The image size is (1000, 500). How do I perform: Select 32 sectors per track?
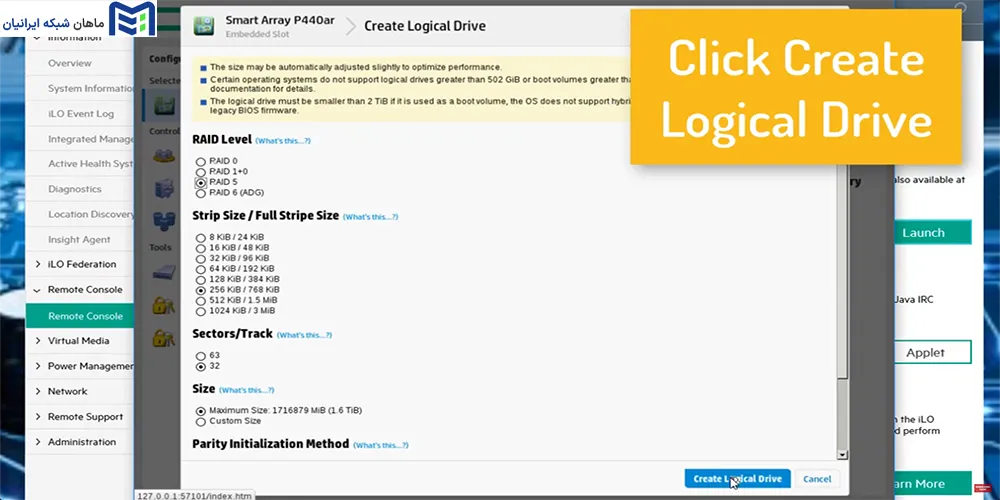point(201,367)
